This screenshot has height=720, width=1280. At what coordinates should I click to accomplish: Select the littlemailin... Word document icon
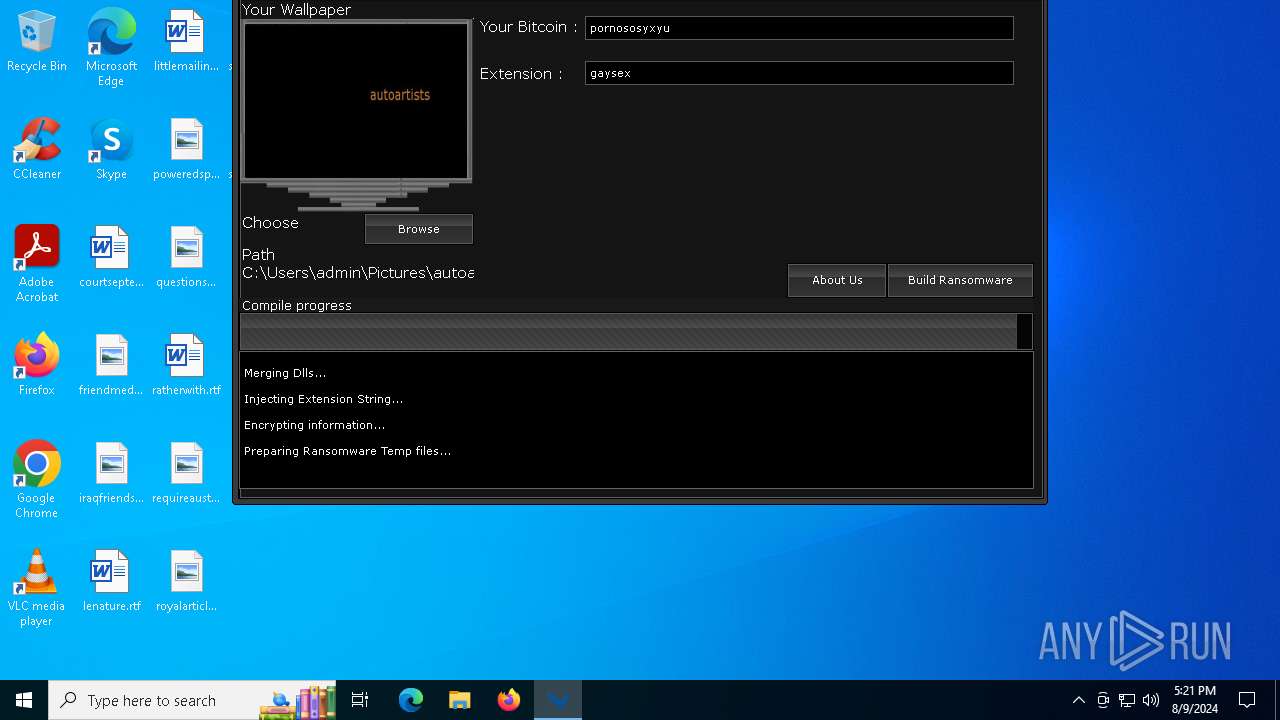point(186,42)
